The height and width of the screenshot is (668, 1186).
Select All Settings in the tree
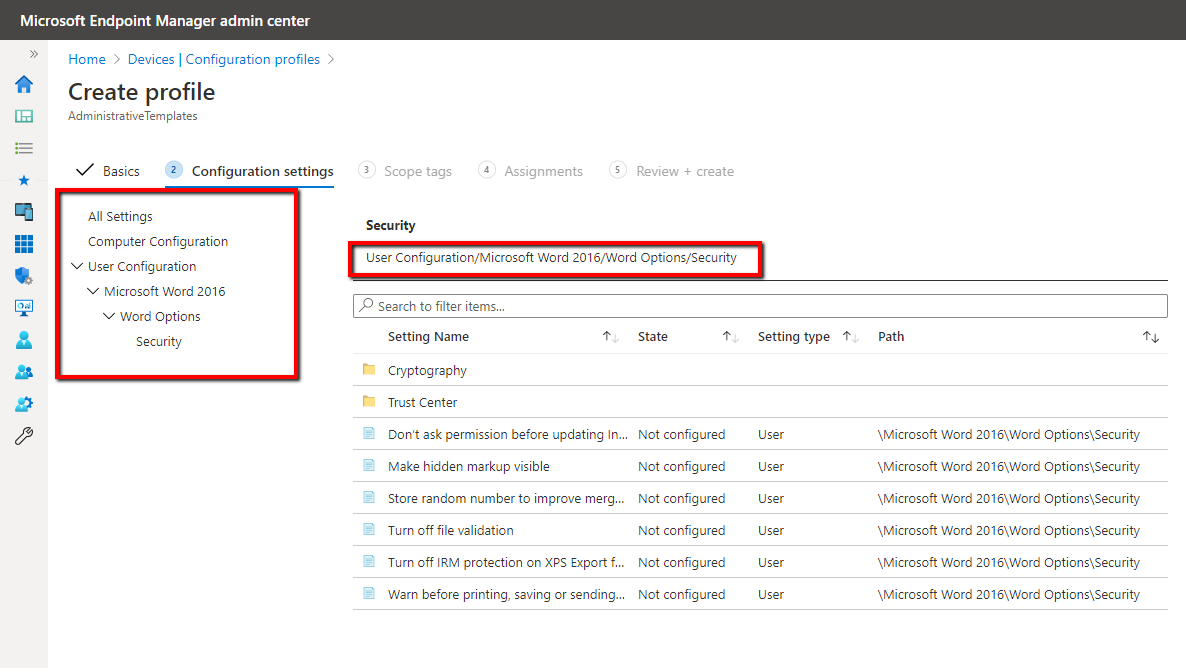[120, 216]
